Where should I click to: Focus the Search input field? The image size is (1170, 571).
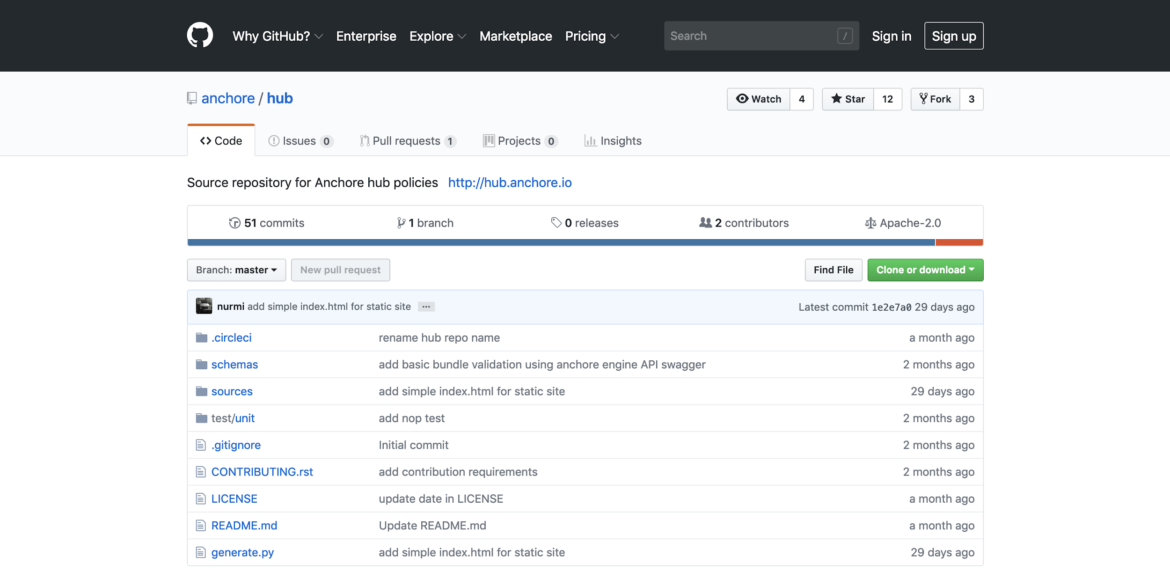point(761,36)
